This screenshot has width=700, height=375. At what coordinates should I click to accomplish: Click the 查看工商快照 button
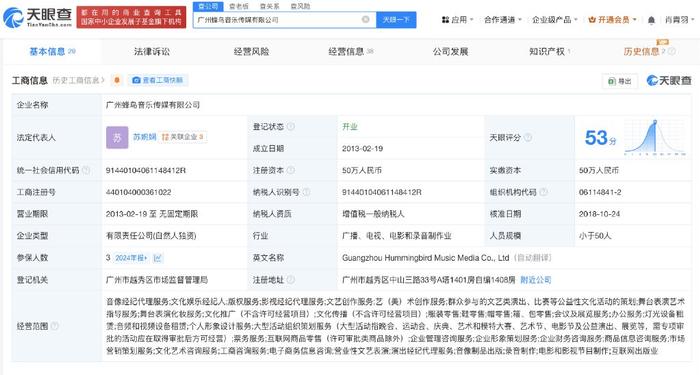(158, 80)
